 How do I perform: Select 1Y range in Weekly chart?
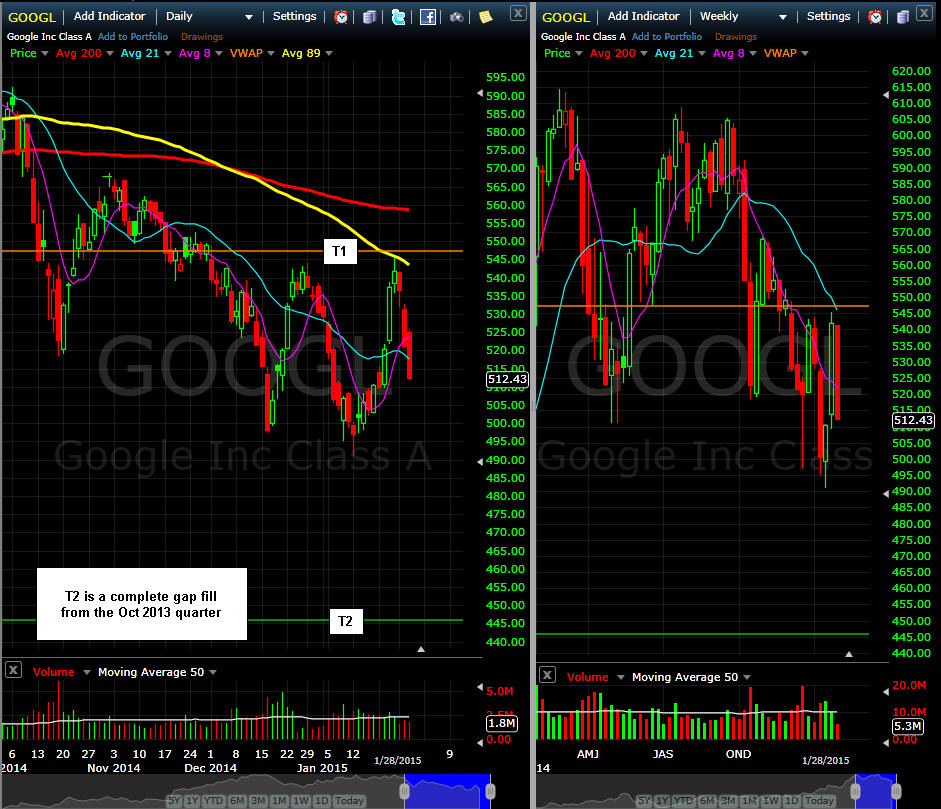point(662,801)
